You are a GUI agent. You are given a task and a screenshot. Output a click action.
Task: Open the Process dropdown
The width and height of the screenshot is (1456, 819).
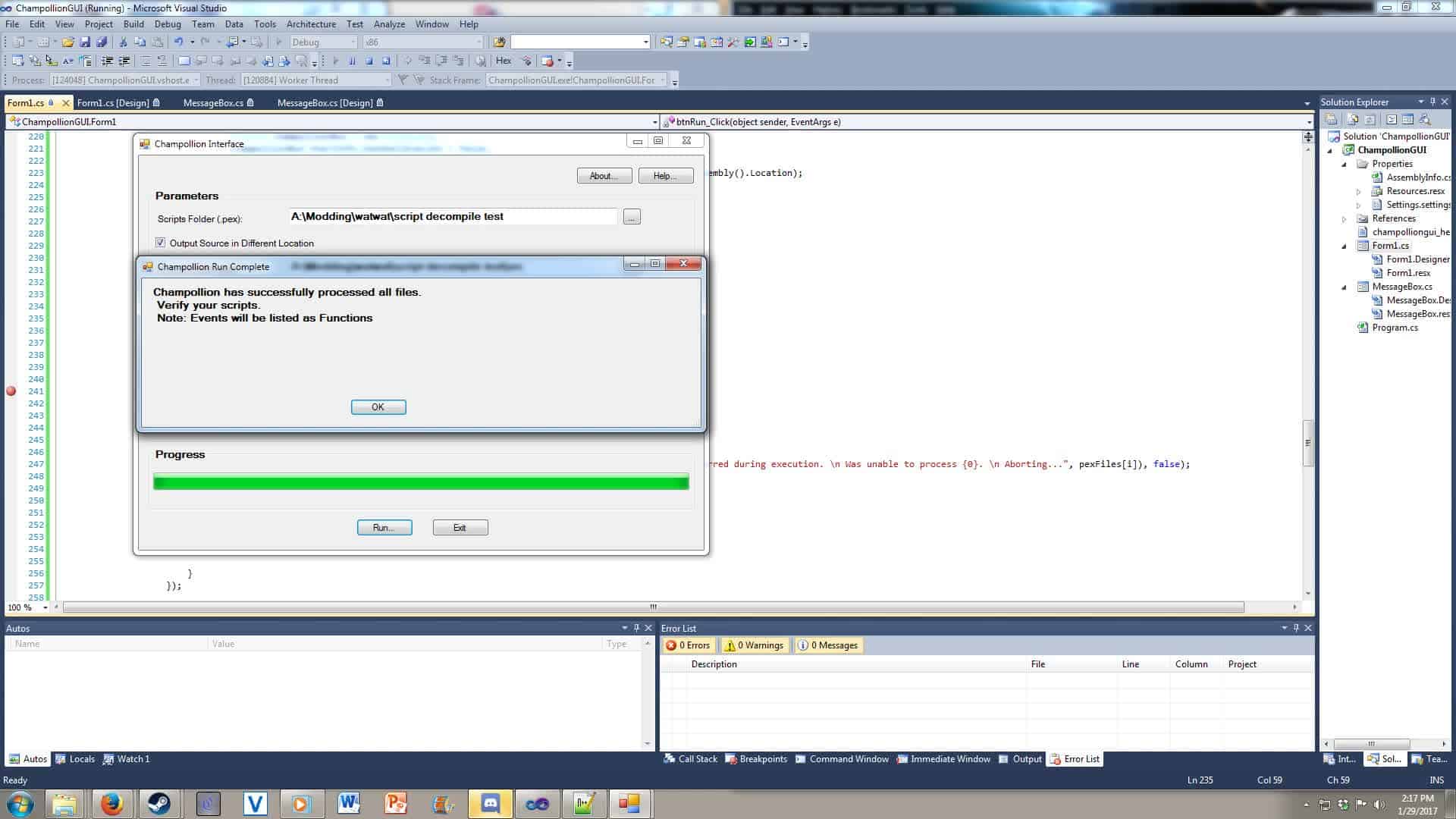pos(125,80)
